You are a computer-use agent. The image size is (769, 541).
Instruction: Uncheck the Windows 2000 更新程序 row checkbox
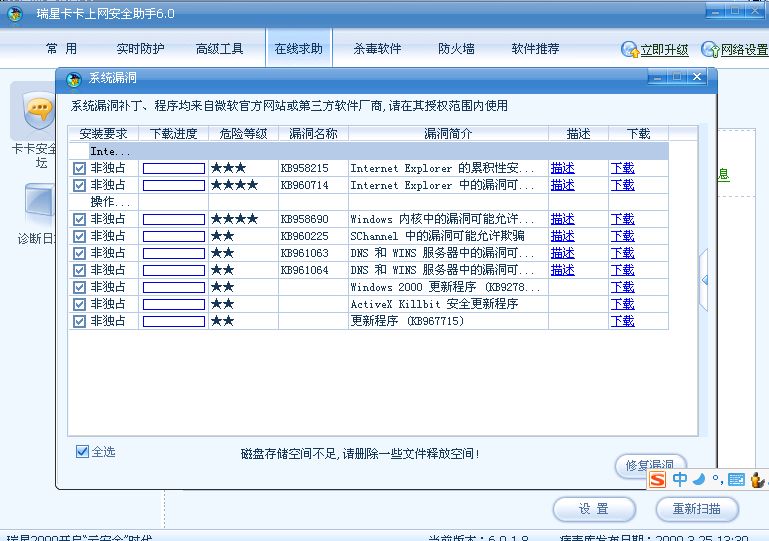79,287
